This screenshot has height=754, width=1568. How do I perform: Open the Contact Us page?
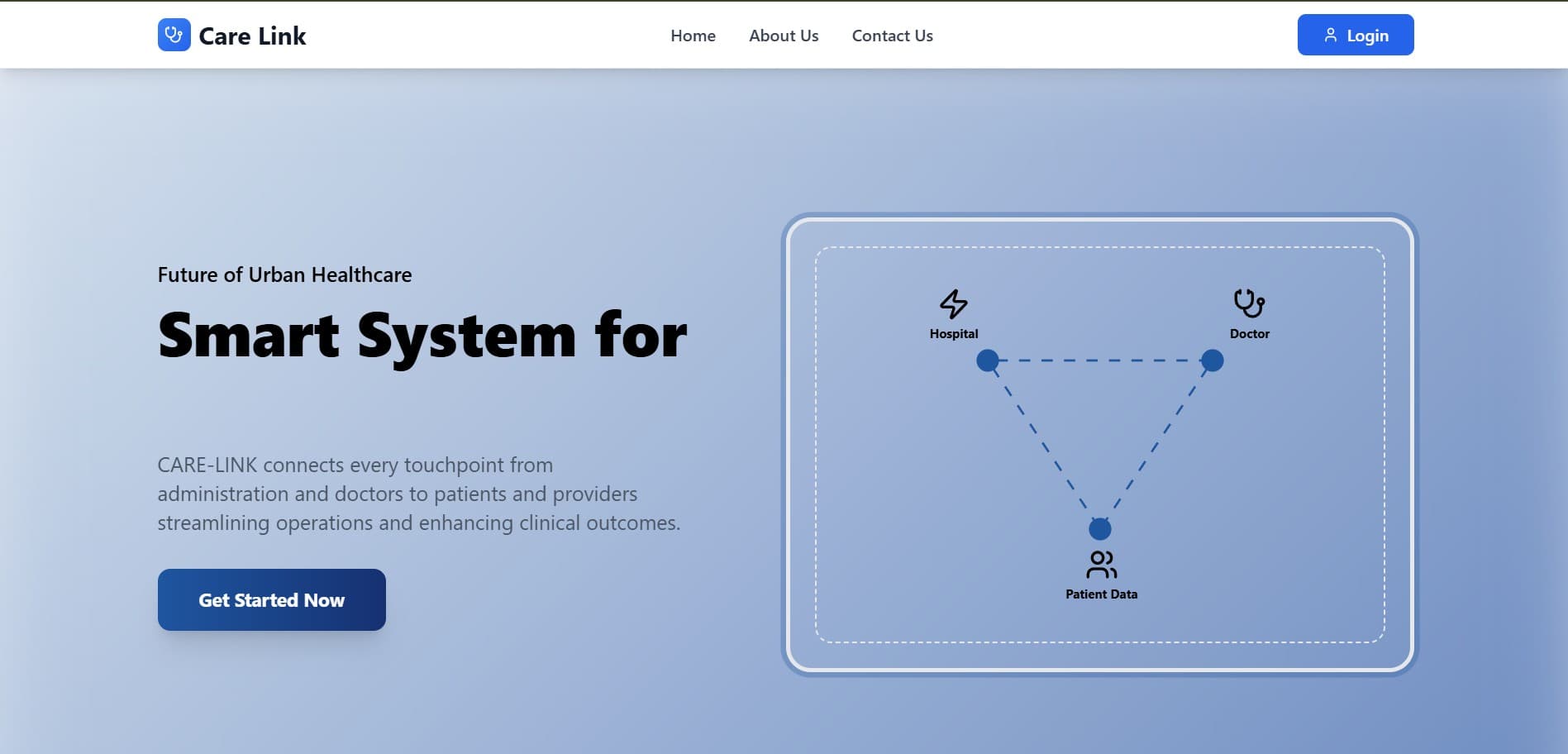click(x=892, y=36)
